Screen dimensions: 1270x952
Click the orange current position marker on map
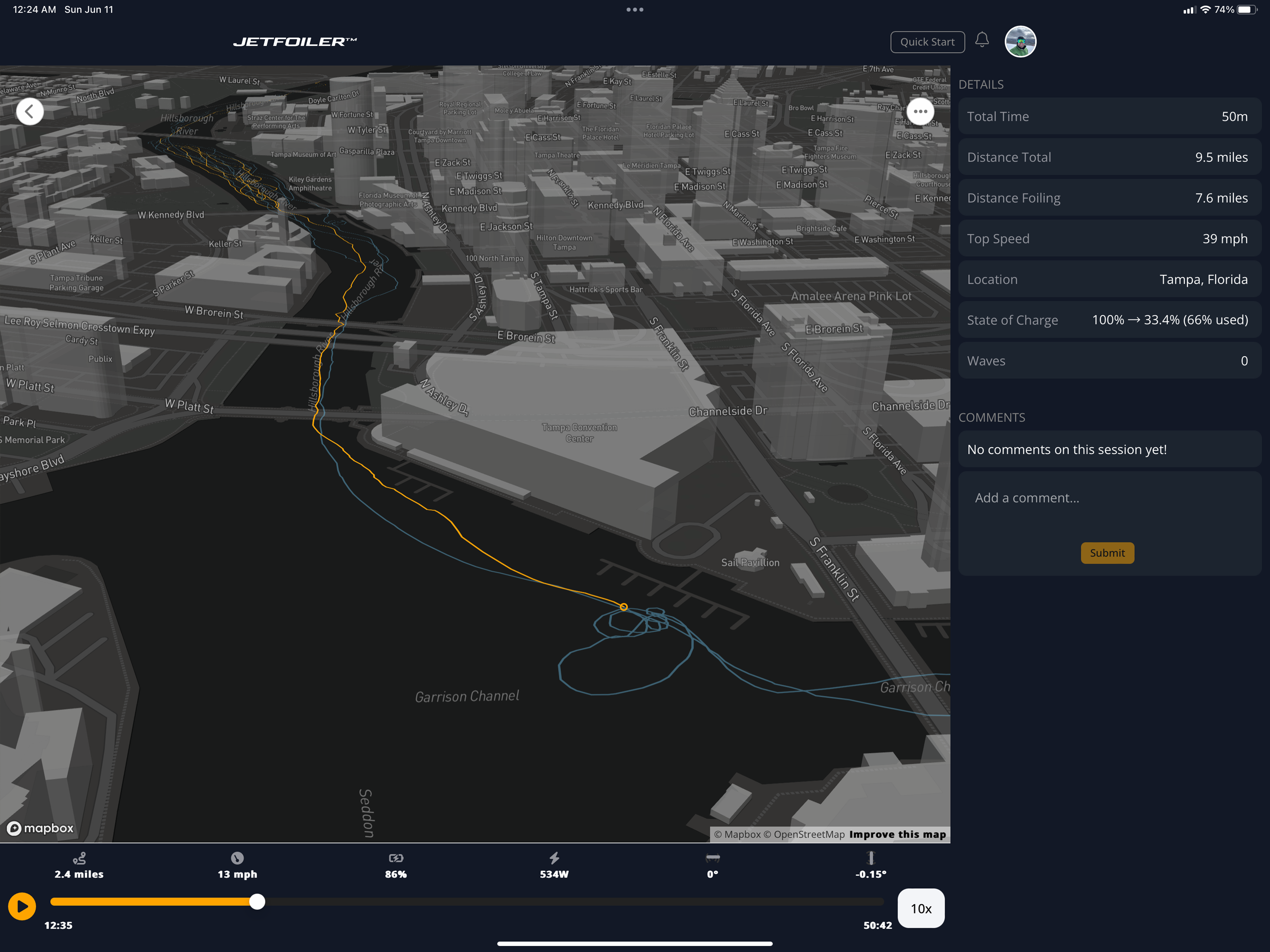(623, 606)
